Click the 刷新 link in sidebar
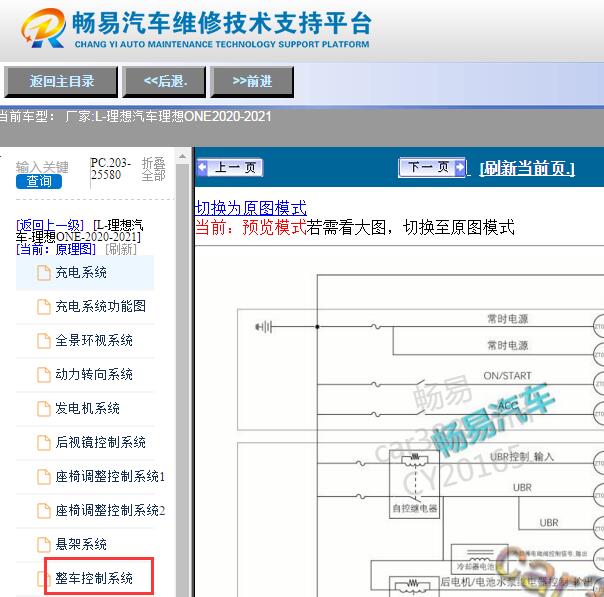The image size is (604, 597). (x=121, y=249)
